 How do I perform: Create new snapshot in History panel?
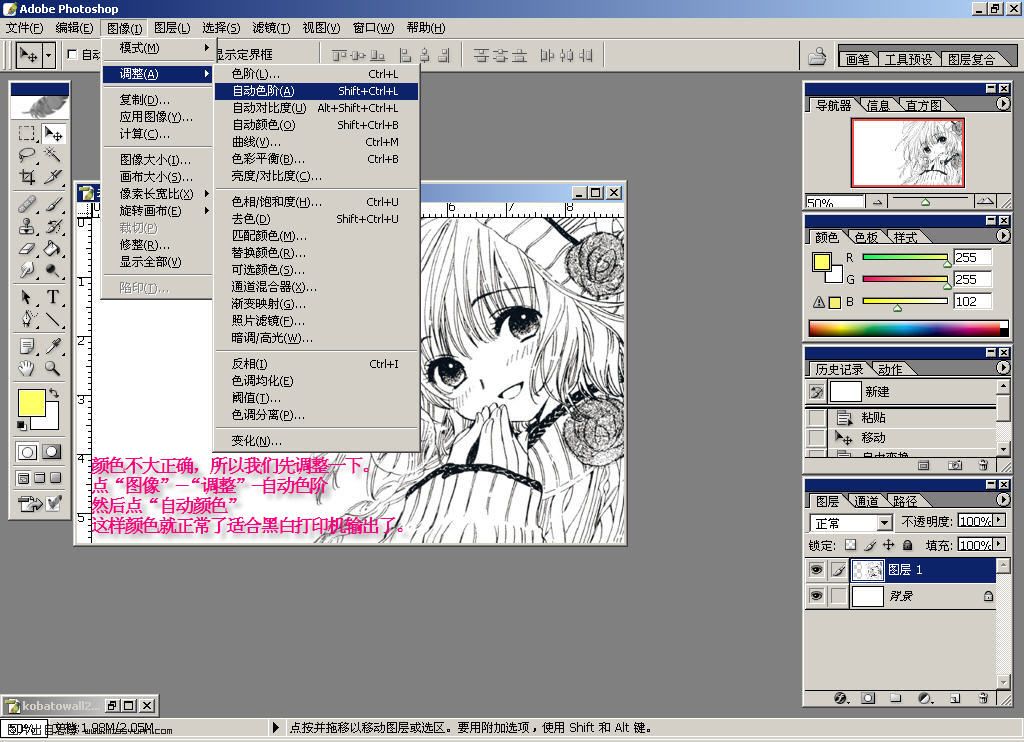(955, 465)
